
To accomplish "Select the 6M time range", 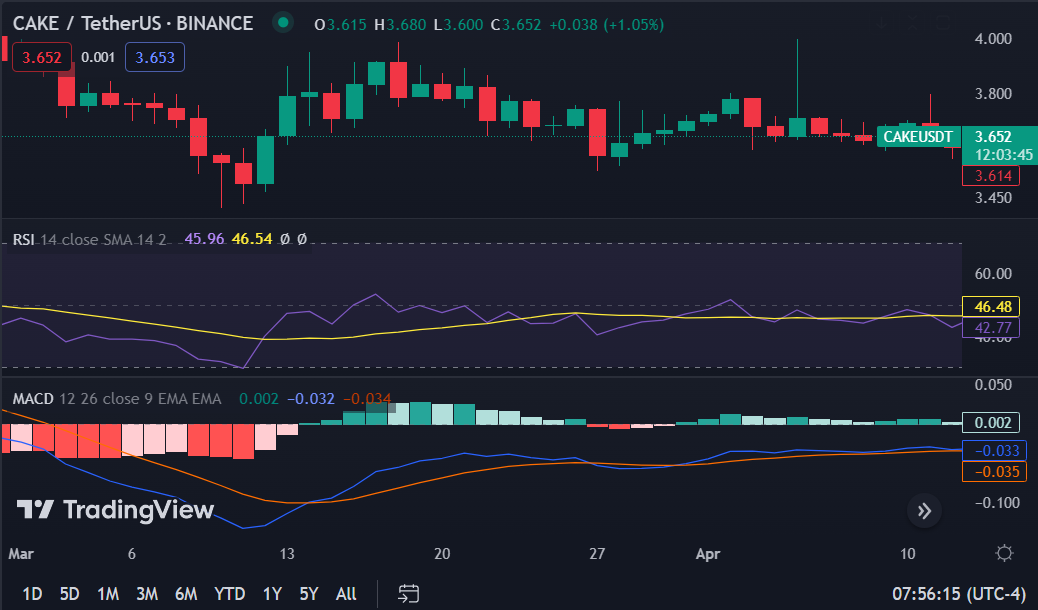I will point(186,593).
